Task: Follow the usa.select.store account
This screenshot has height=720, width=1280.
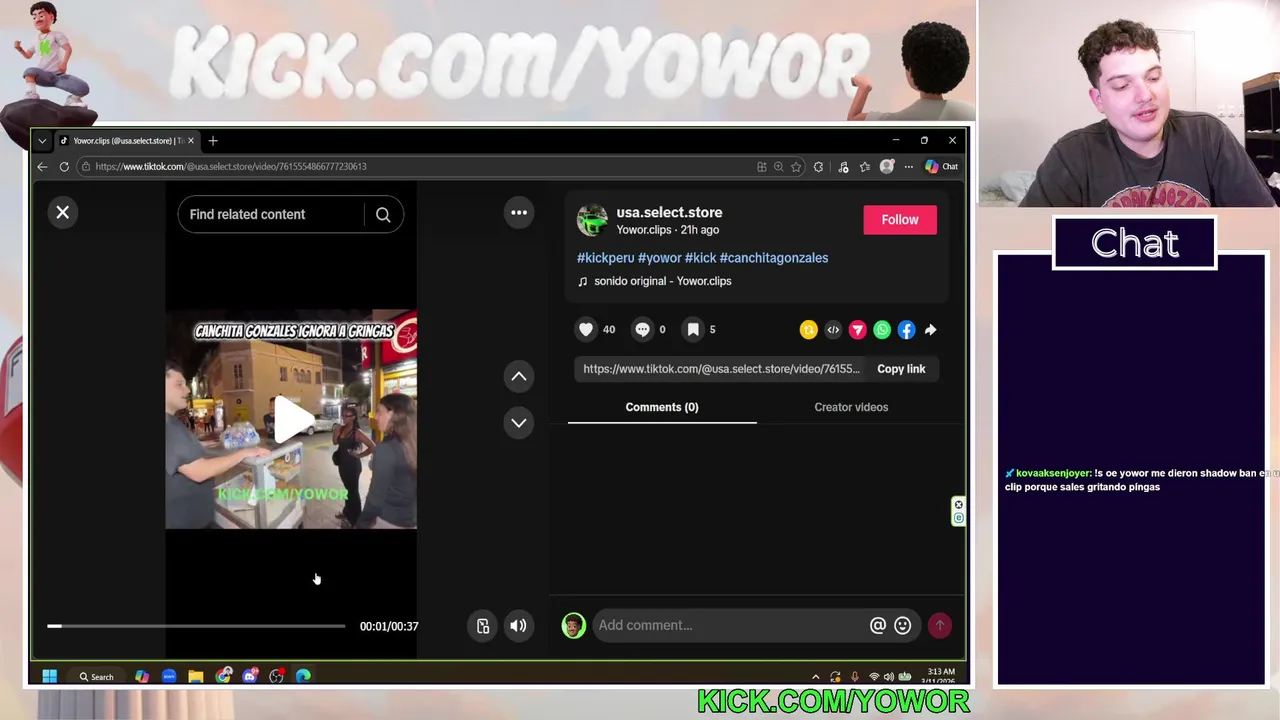Action: (900, 220)
